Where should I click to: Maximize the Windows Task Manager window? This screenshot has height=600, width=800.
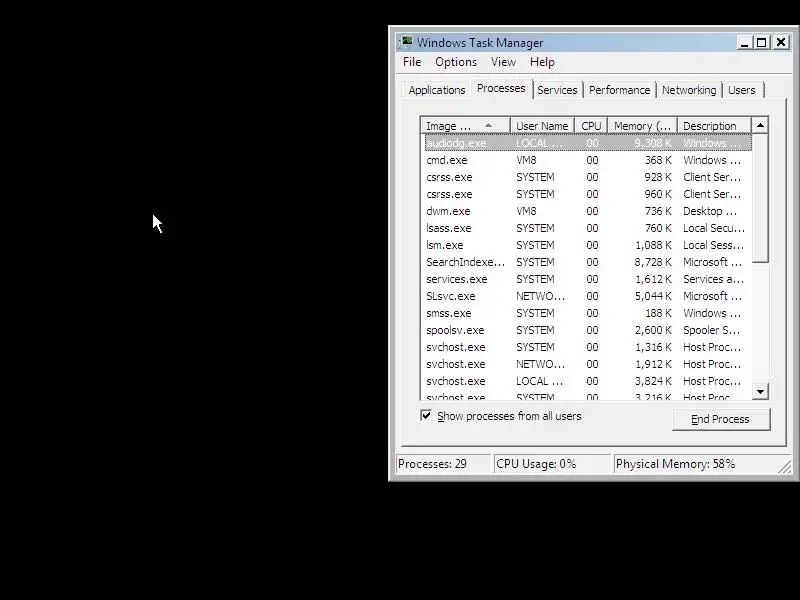click(x=762, y=43)
